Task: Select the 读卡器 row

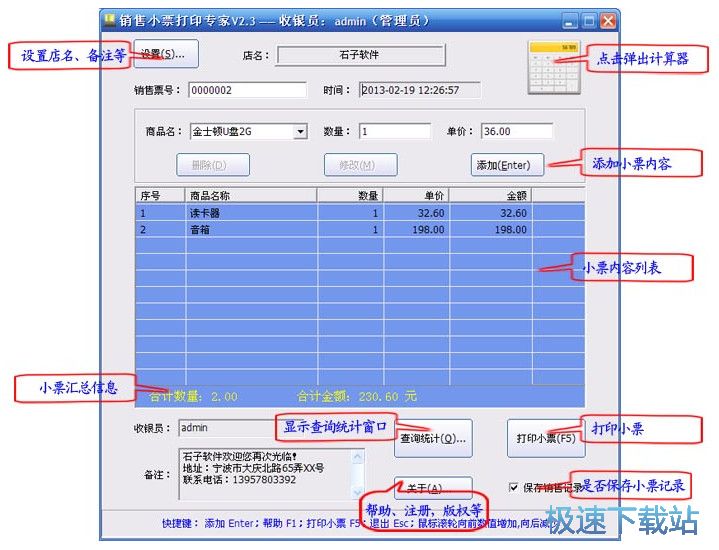Action: 360,213
